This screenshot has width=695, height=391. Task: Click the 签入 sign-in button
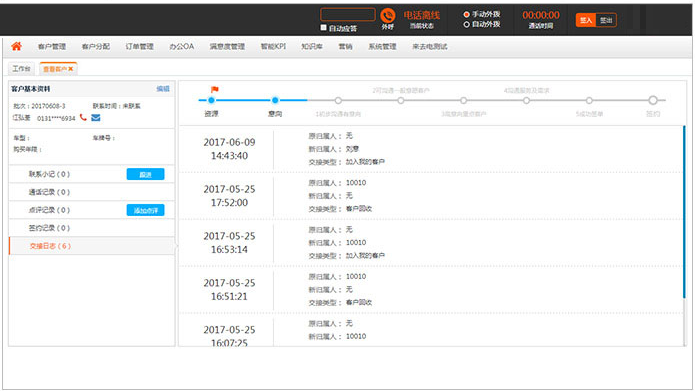click(586, 20)
